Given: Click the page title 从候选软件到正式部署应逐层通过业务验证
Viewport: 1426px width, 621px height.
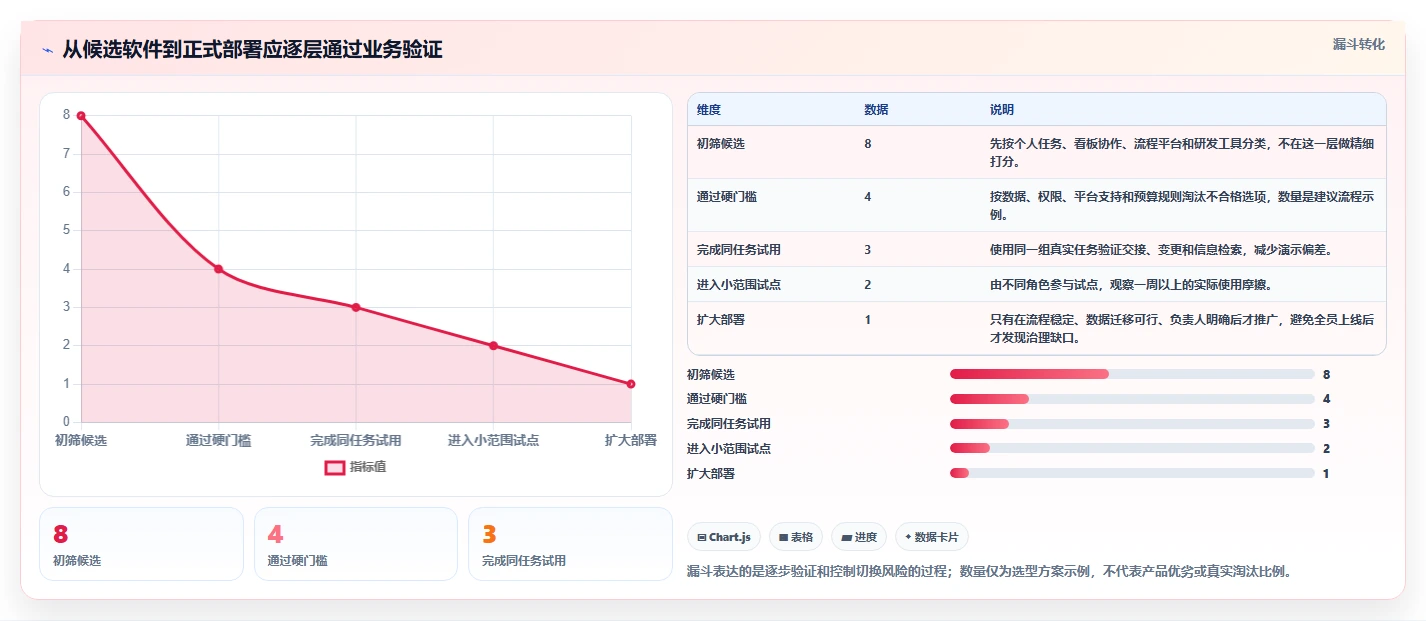Looking at the screenshot, I should coord(252,49).
